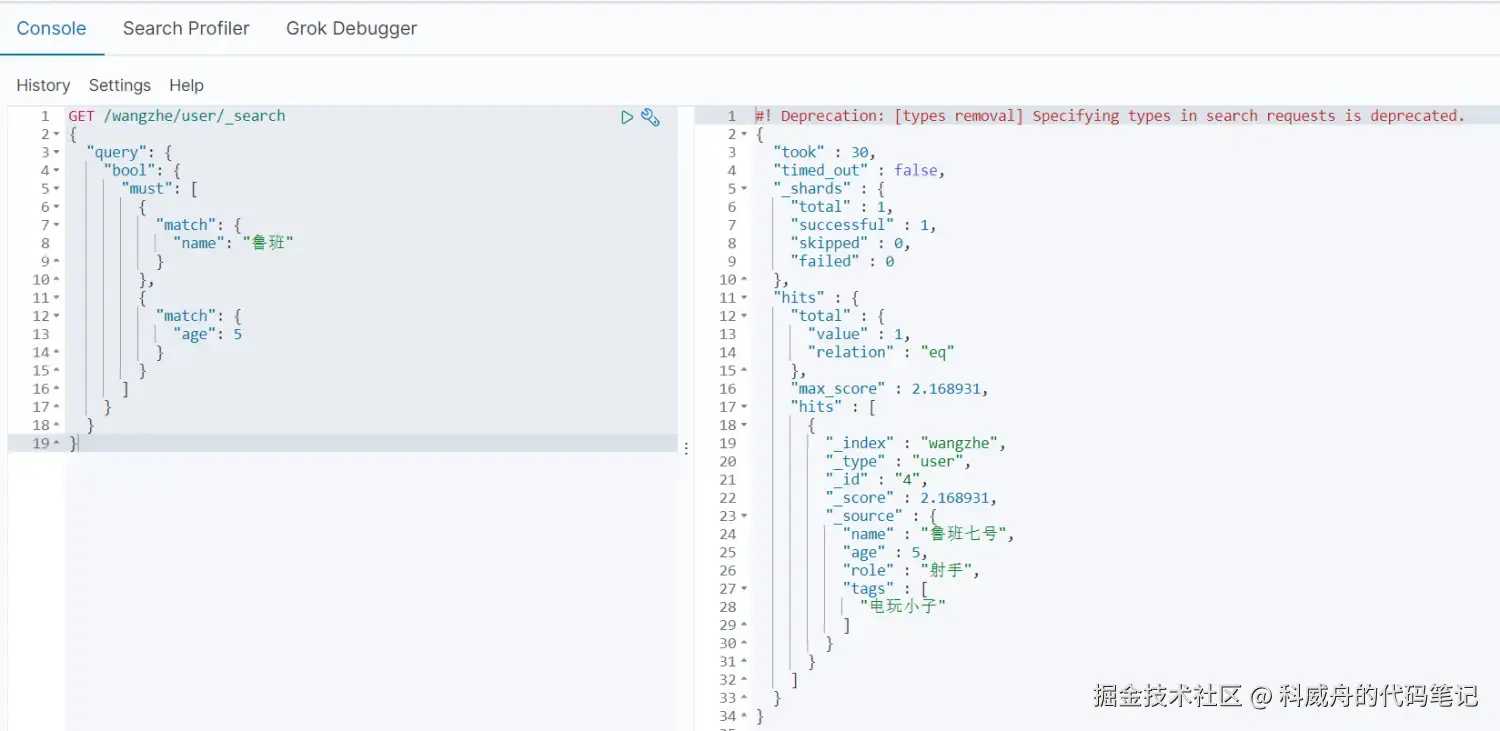Image resolution: width=1500 pixels, height=731 pixels.
Task: Click the "_id" : "4" line
Action: (876, 480)
